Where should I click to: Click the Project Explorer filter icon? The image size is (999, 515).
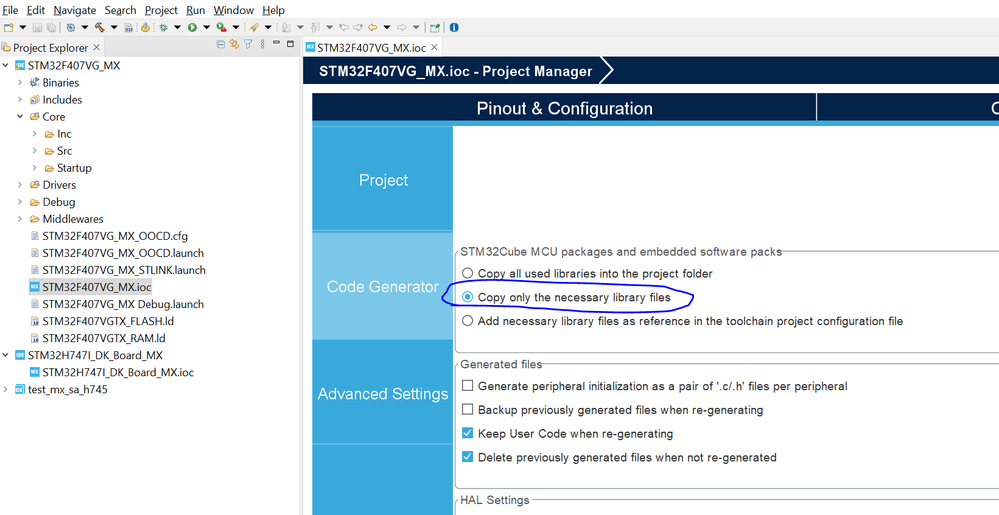pyautogui.click(x=248, y=44)
